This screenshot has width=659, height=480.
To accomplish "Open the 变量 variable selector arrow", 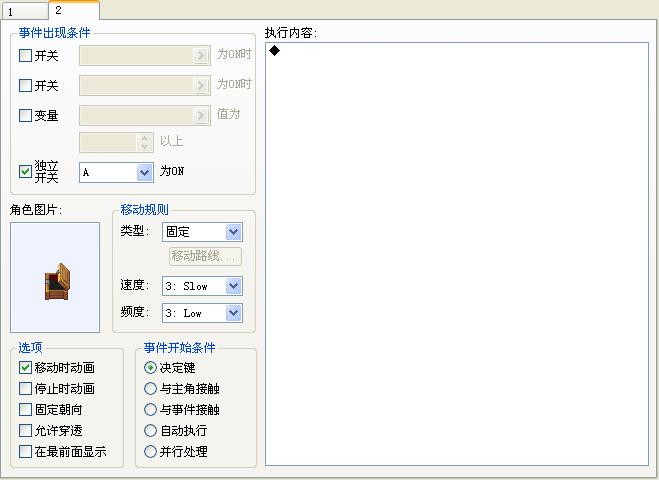I will [201, 115].
